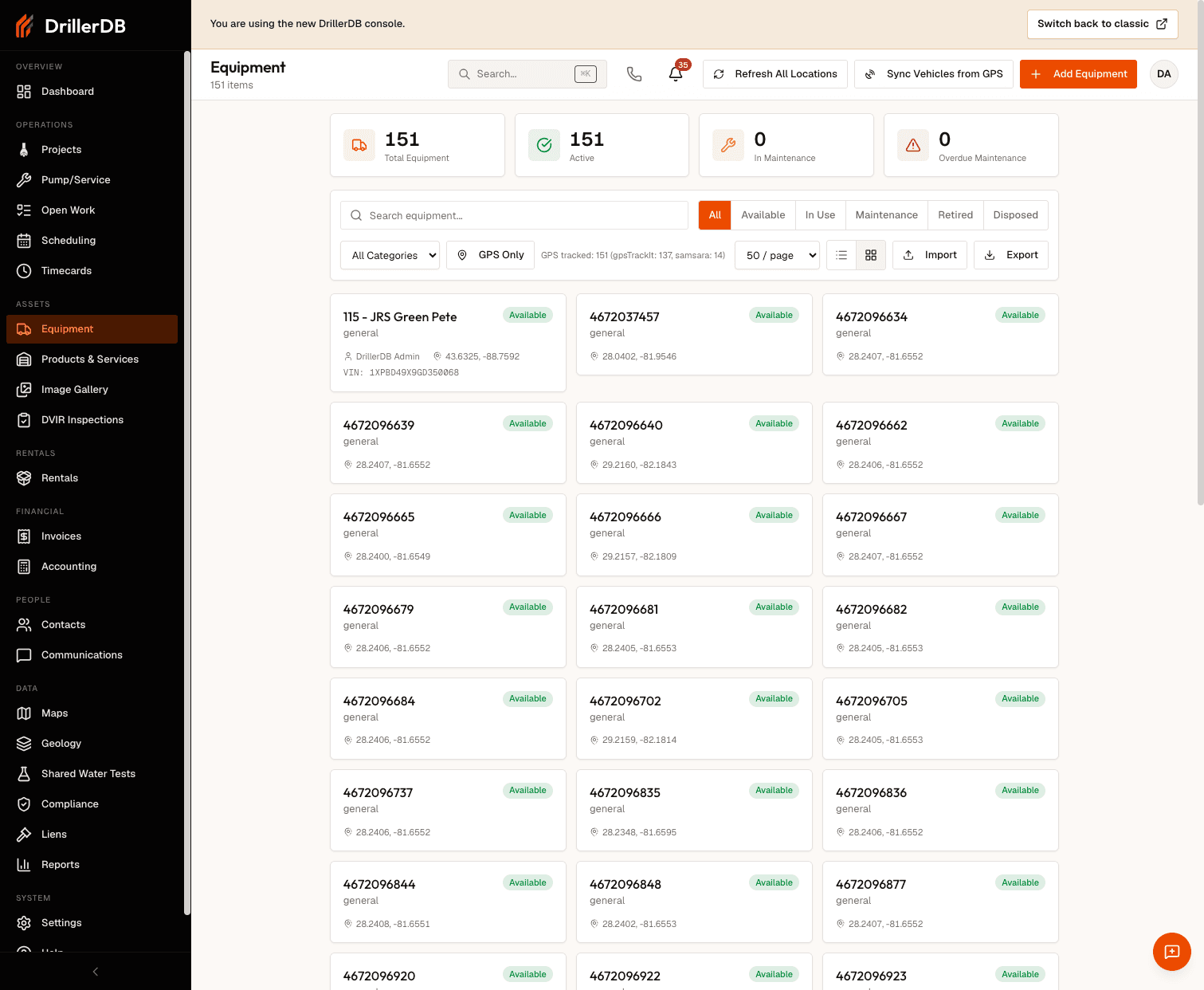Open equipment card 4672096835
The height and width of the screenshot is (990, 1204).
pos(694,810)
